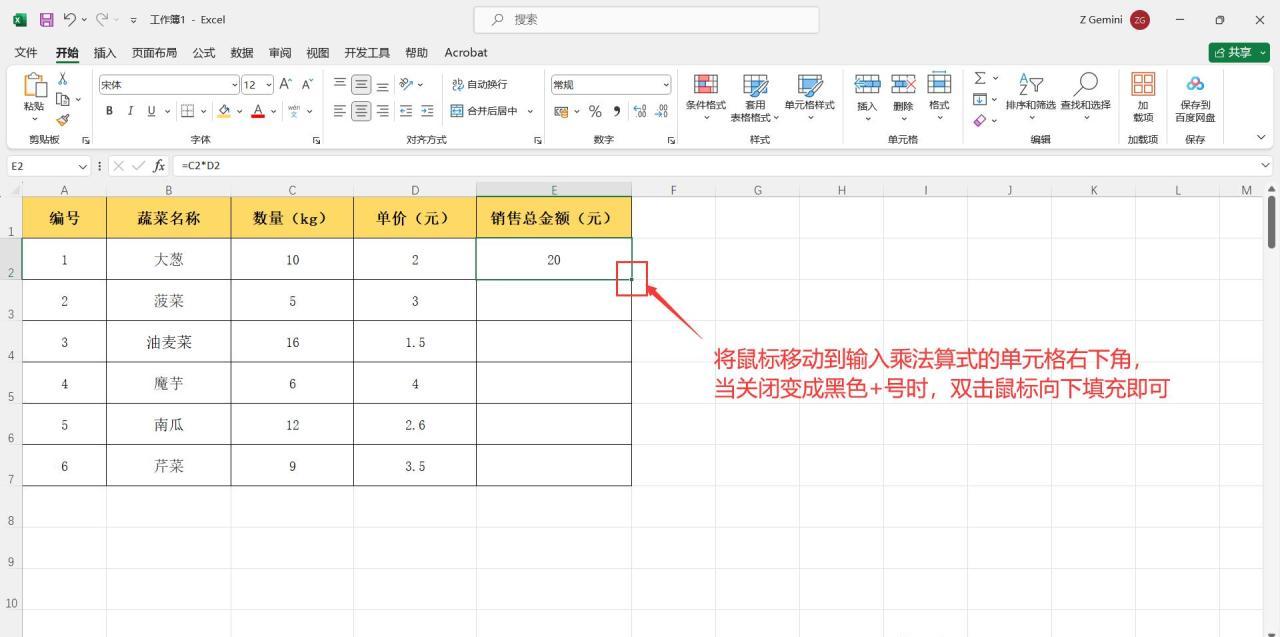Apply percent style (%)
Viewport: 1280px width, 637px height.
click(595, 111)
